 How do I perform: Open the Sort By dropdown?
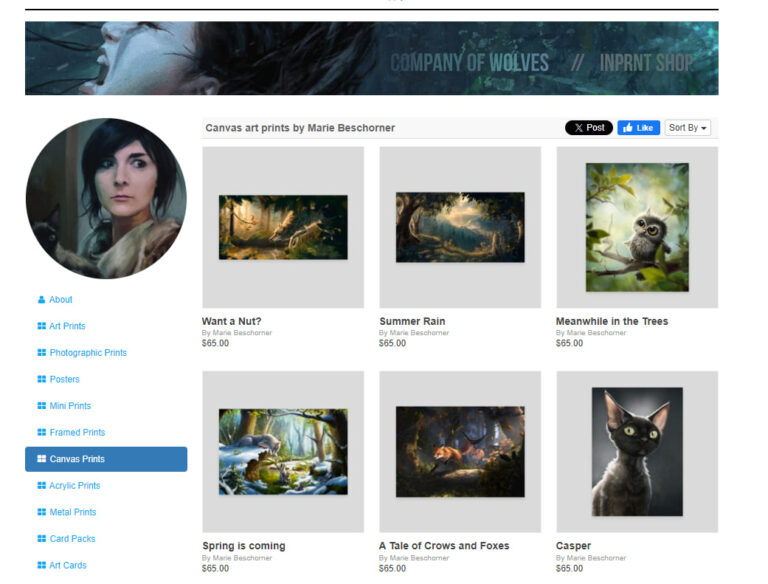pos(687,128)
